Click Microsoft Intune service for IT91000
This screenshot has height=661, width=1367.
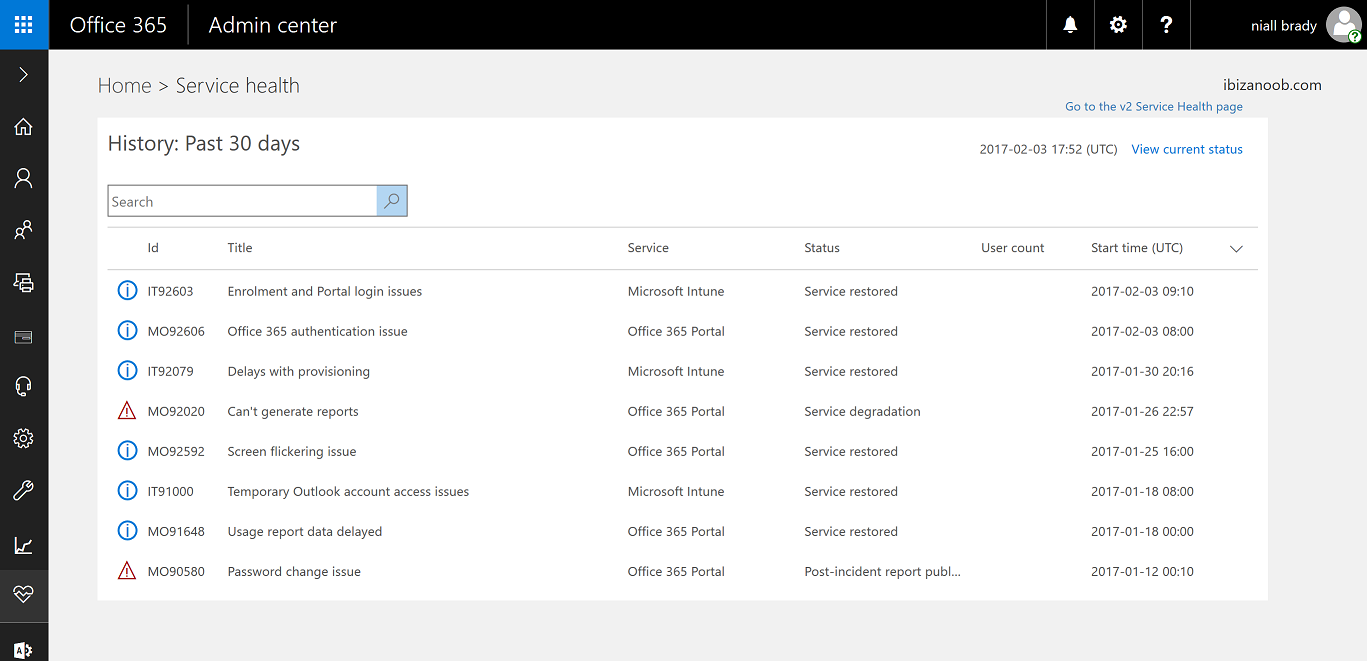click(x=676, y=491)
